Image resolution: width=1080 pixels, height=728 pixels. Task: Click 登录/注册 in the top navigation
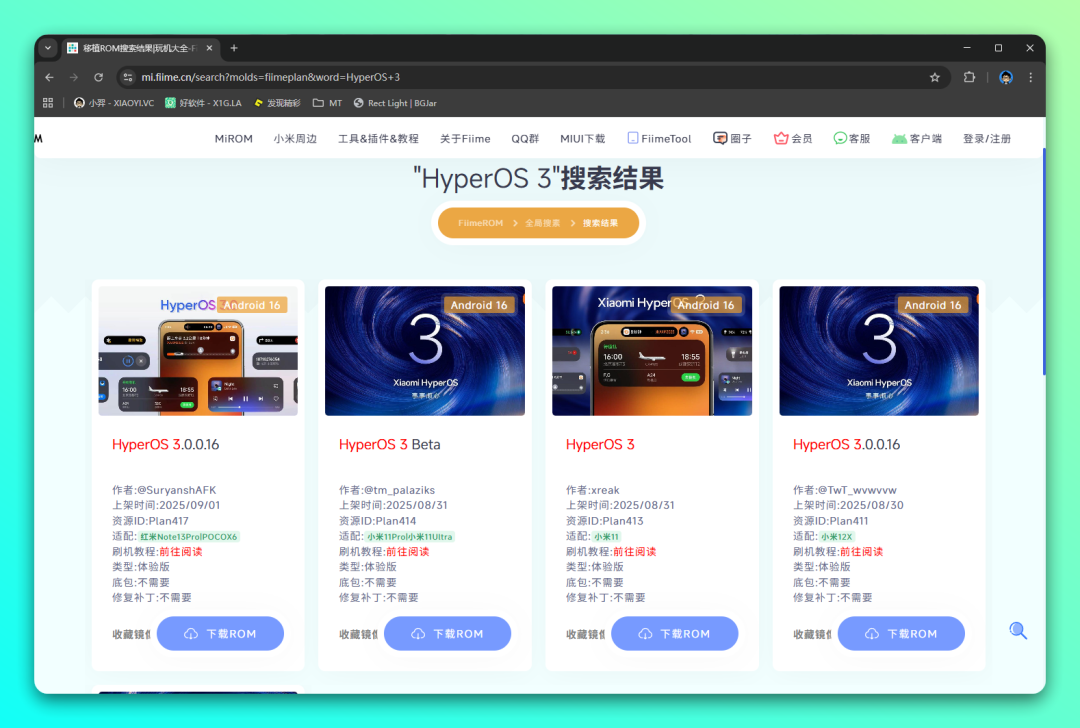pos(986,139)
